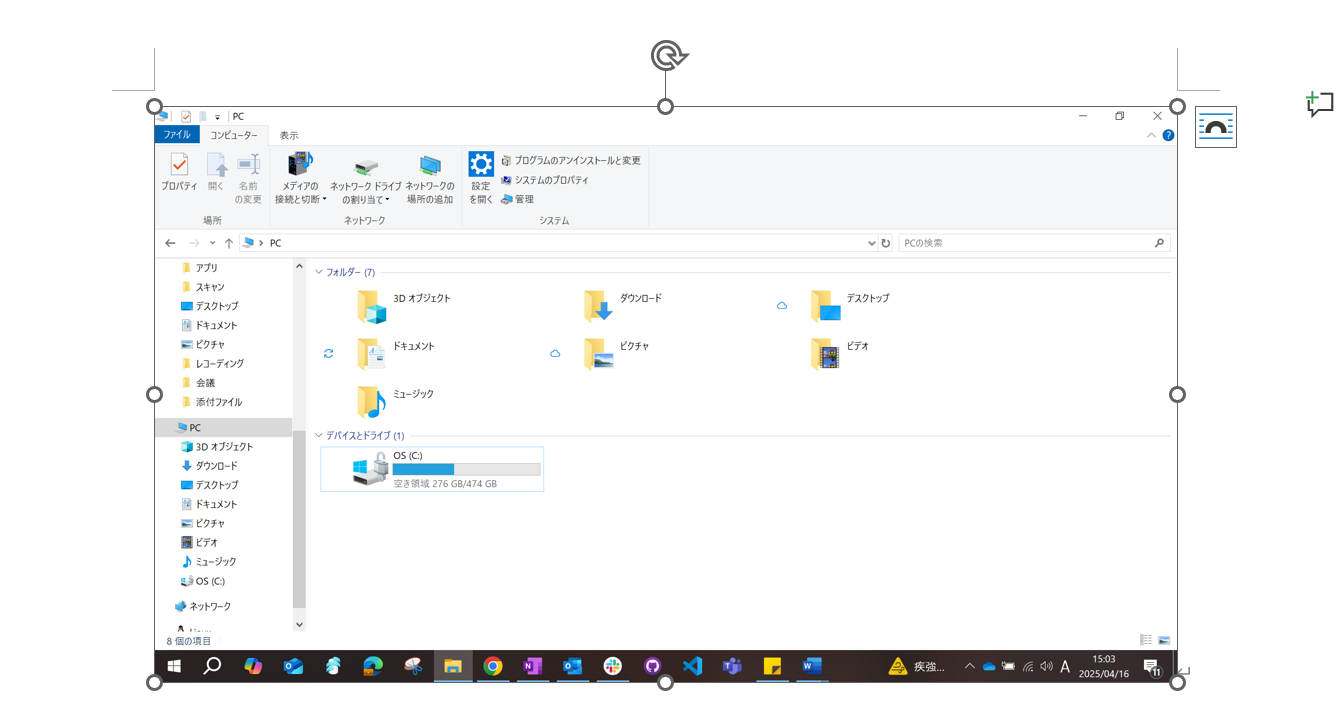Screen dimensions: 1342x703
Task: Click the Back navigation arrow
Action: [x=170, y=242]
